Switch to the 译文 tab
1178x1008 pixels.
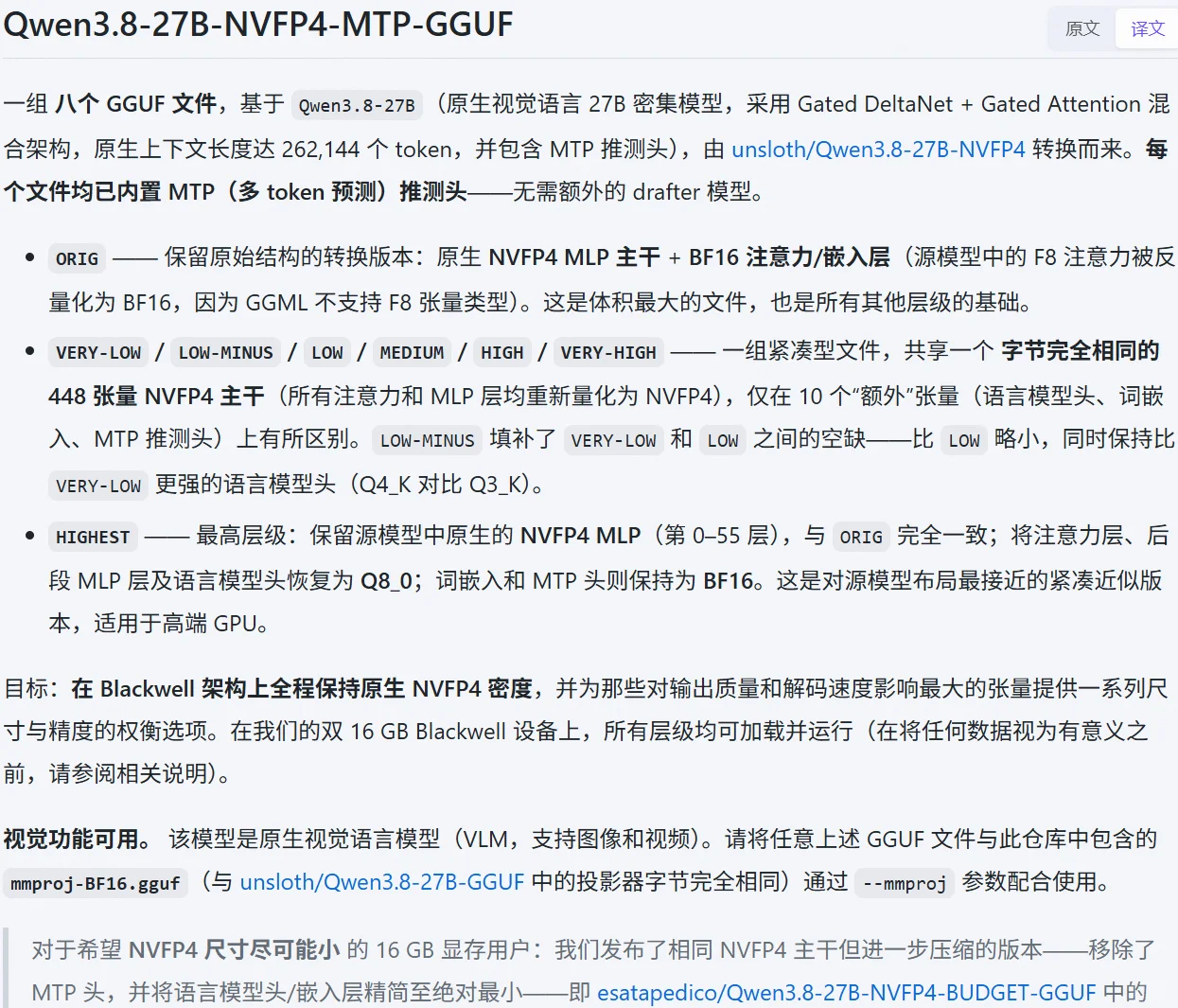tap(1147, 28)
